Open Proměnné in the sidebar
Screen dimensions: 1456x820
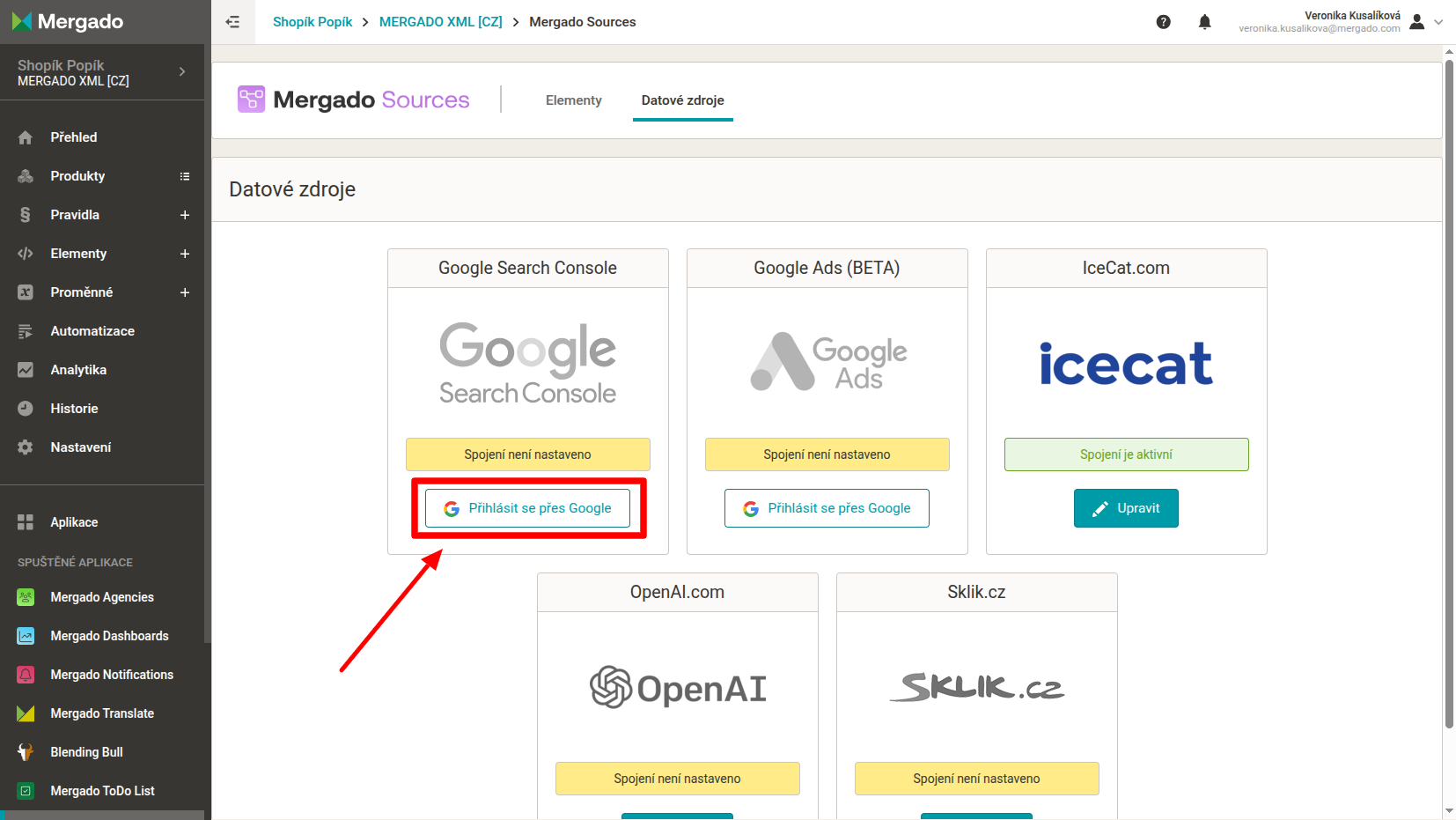tap(82, 292)
